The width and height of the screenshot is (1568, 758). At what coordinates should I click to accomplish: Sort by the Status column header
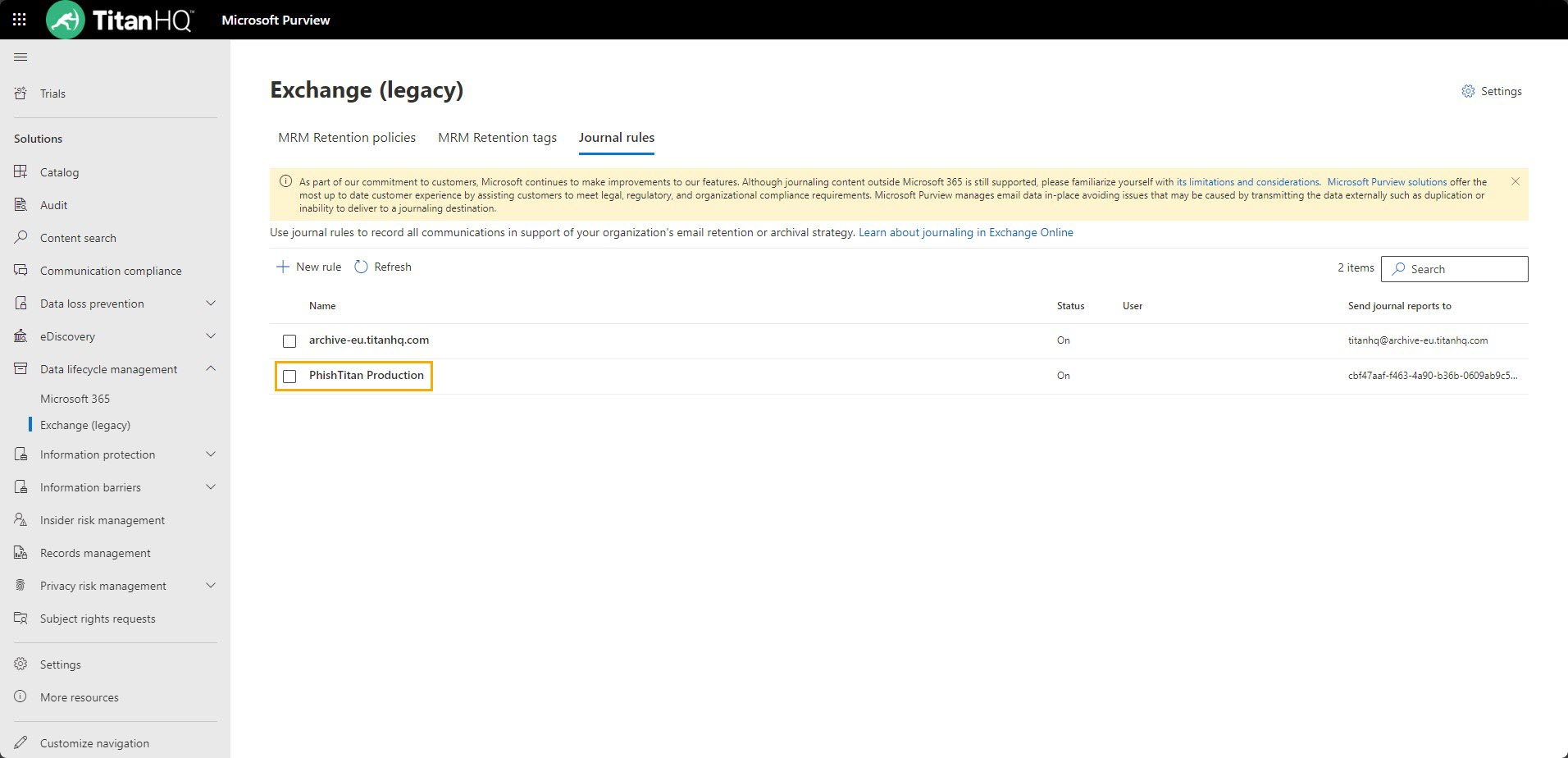coord(1070,306)
